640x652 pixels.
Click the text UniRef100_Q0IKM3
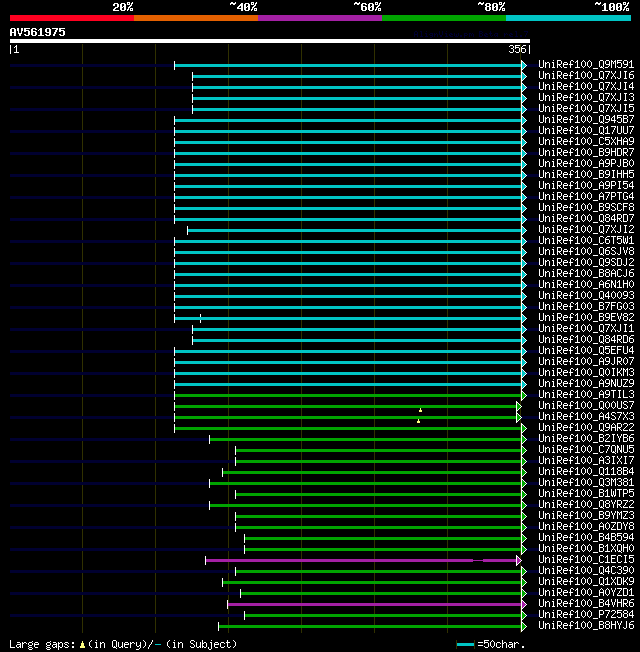click(586, 373)
